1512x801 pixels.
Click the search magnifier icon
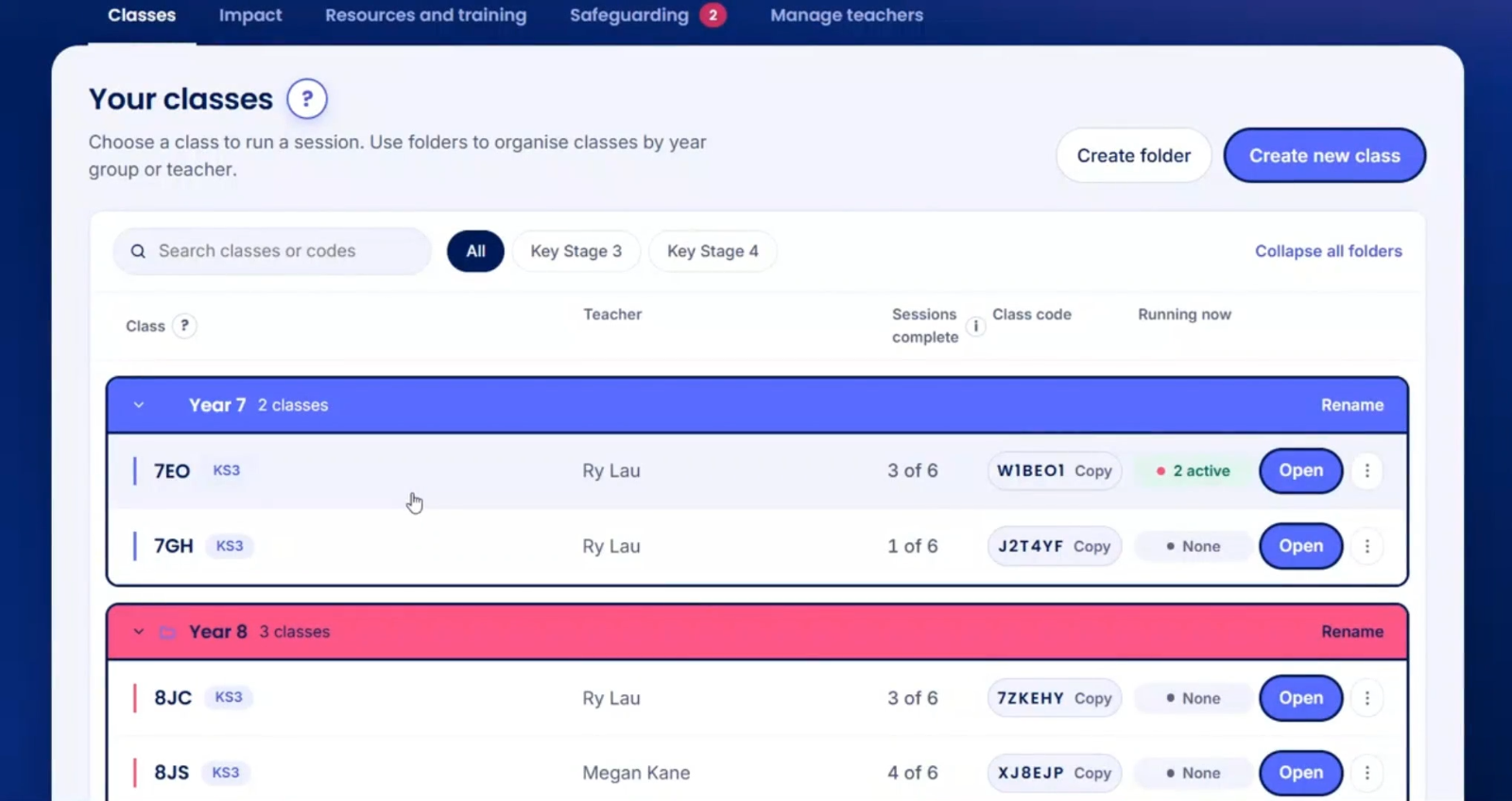coord(138,251)
